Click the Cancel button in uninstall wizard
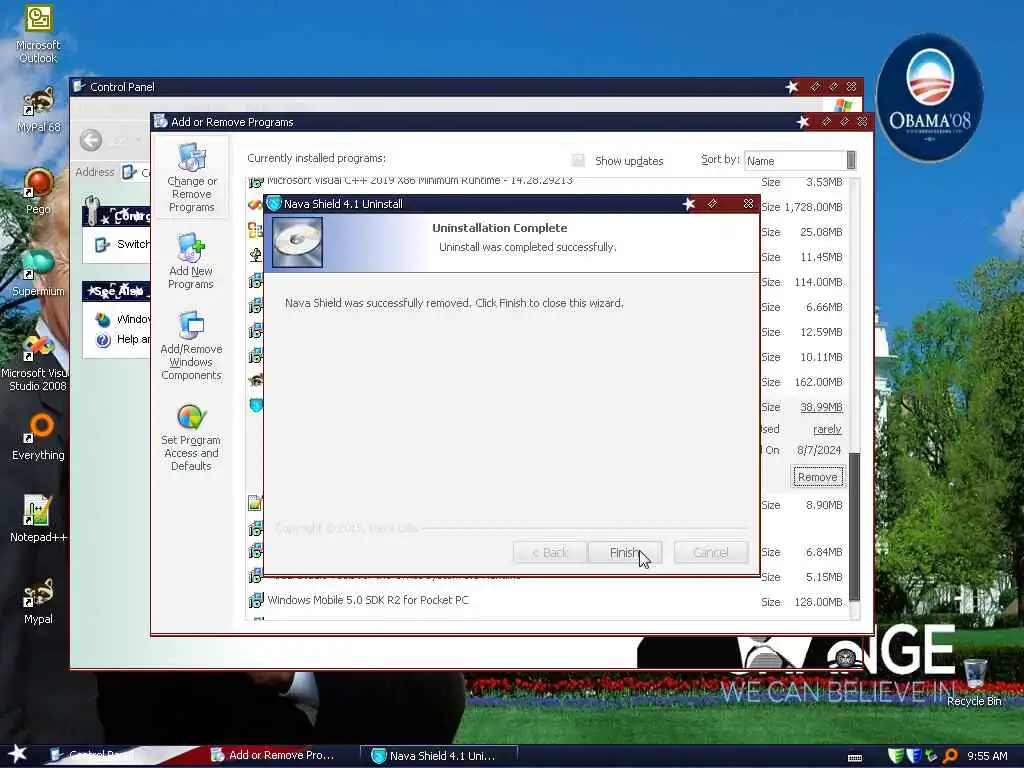The image size is (1024, 768). [711, 552]
